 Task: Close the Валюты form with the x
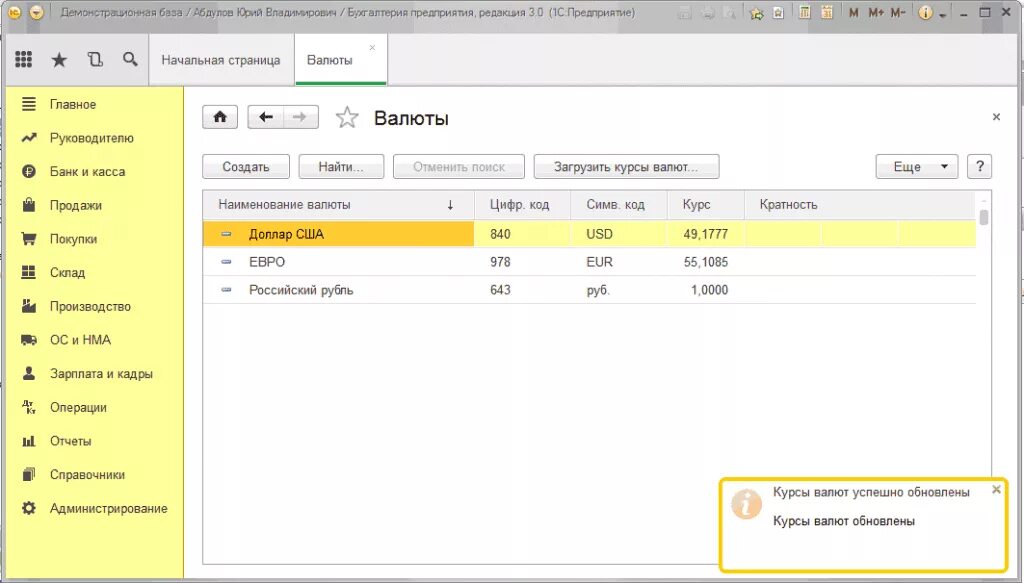[x=996, y=117]
